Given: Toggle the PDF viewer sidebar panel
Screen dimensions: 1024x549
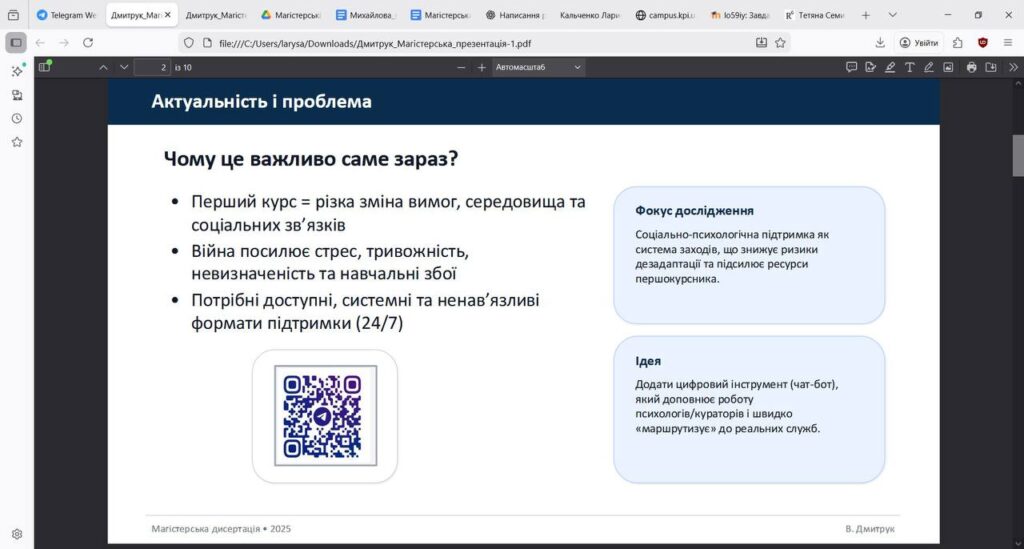Looking at the screenshot, I should [44, 67].
